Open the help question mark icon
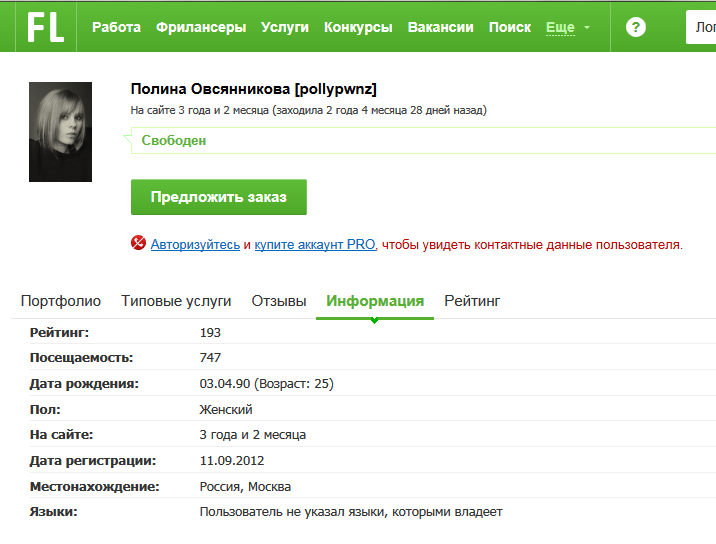 pyautogui.click(x=636, y=27)
